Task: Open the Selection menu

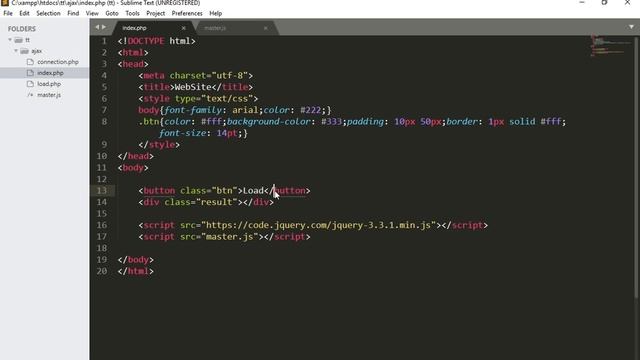Action: coord(48,13)
